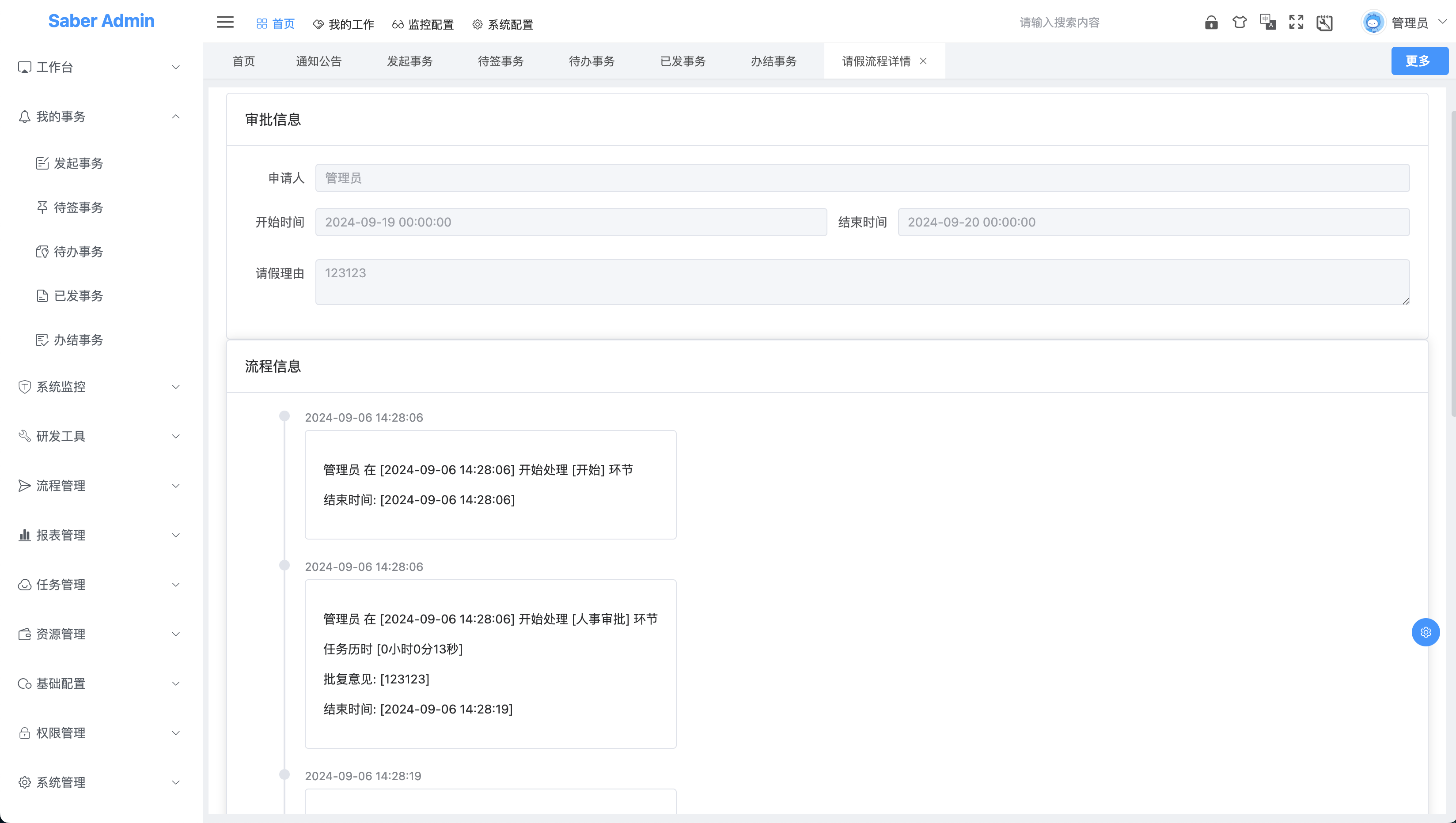
Task: Click the 待签事务 pin icon in sidebar
Action: [42, 208]
